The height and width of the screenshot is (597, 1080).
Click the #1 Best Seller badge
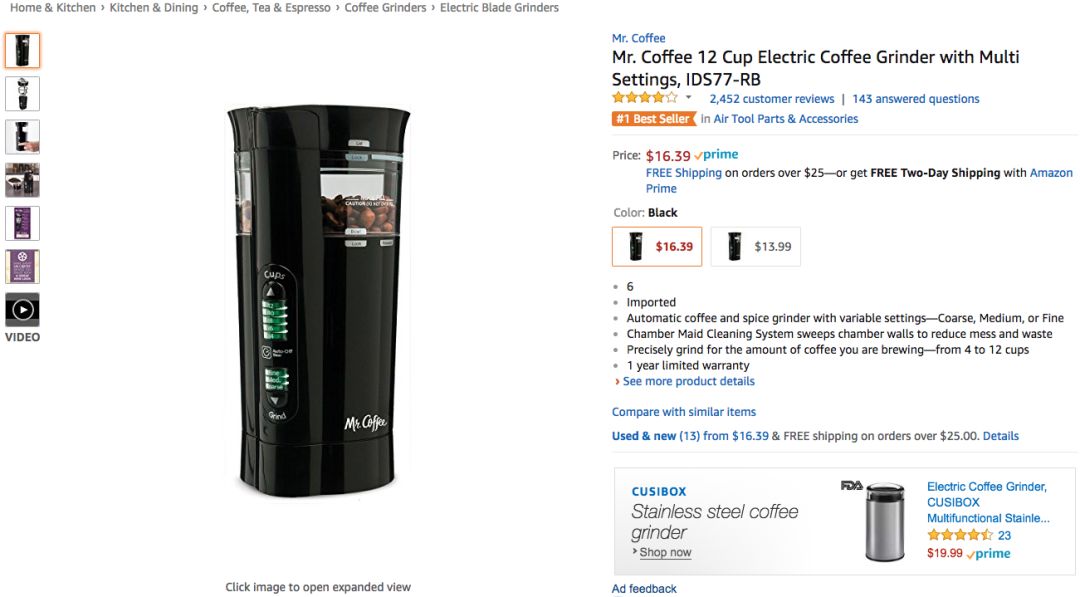(654, 119)
